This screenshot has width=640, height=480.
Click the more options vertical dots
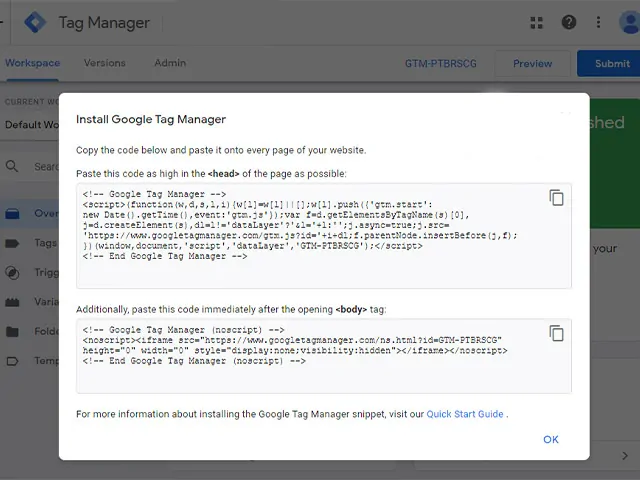coord(599,22)
